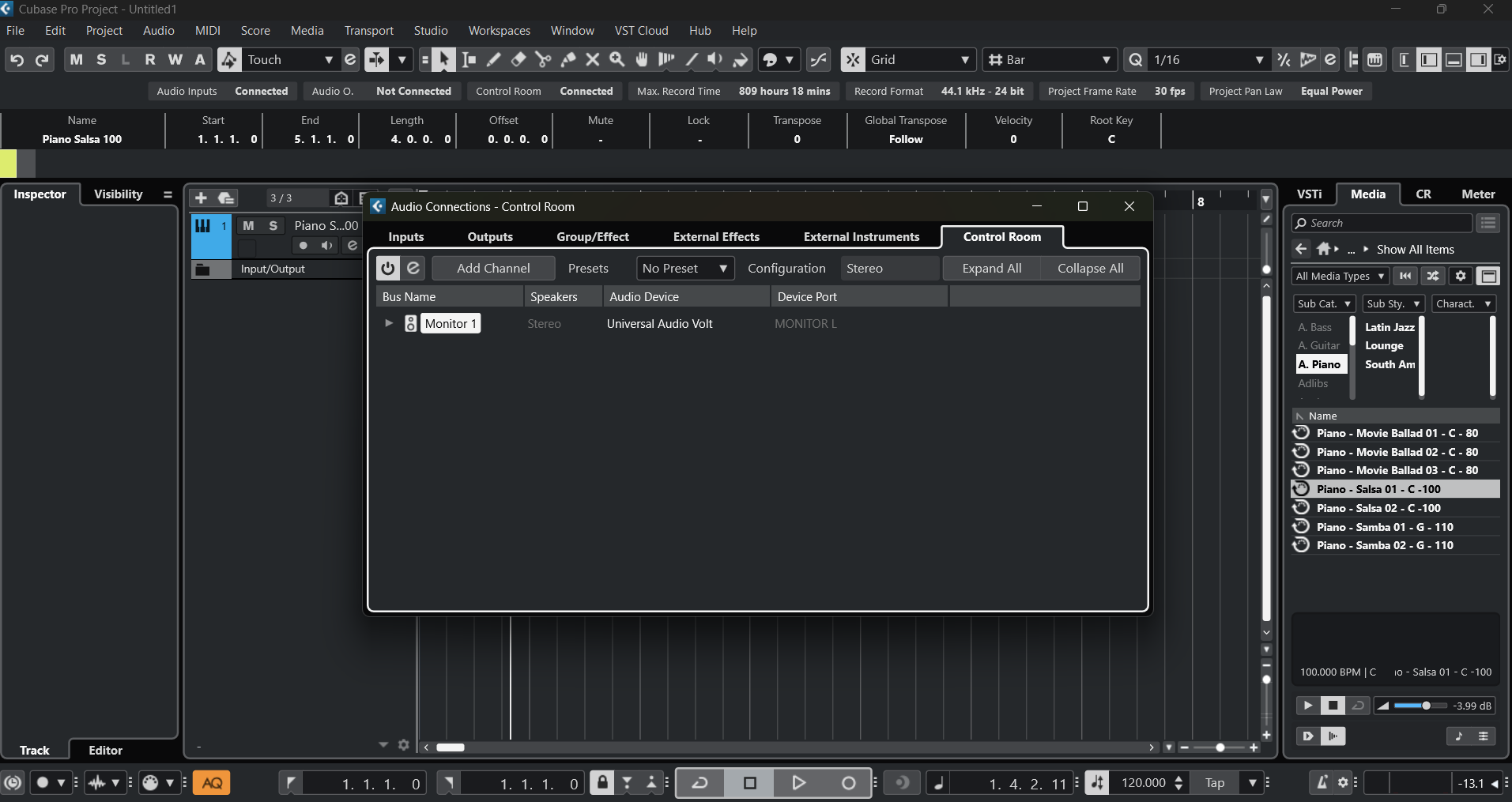Toggle global Read automation R
This screenshot has height=802, width=1512.
tap(150, 60)
